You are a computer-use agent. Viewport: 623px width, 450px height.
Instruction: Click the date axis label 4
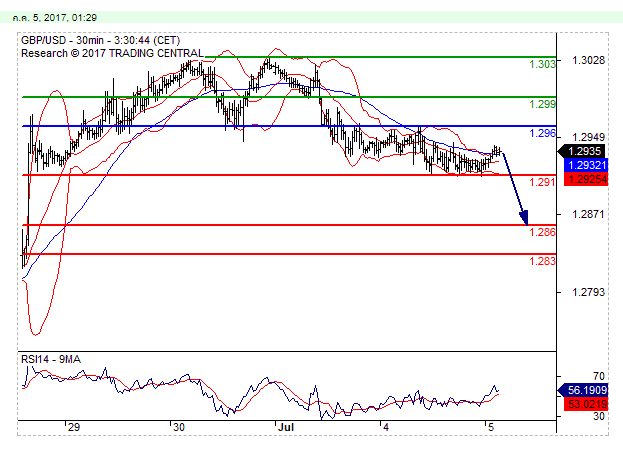(x=385, y=427)
